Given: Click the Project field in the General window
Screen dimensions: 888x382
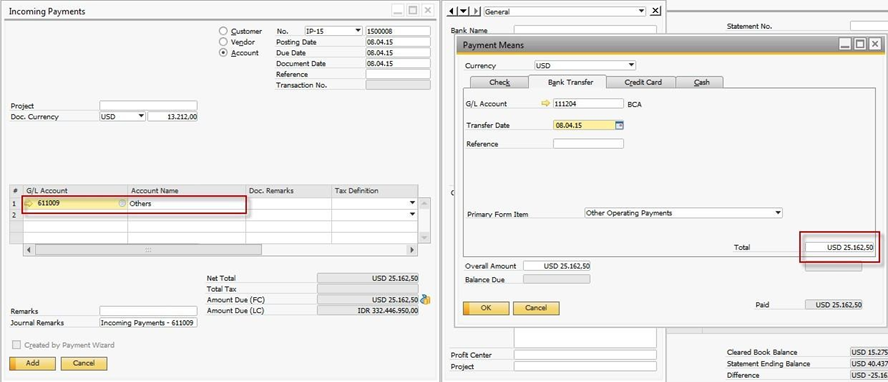Looking at the screenshot, I should (585, 366).
